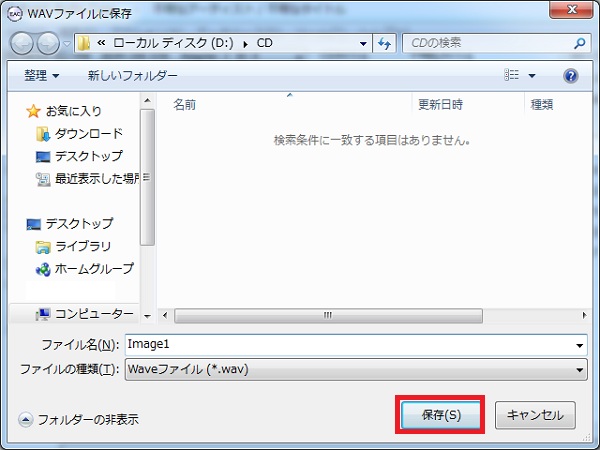Open address bar path history dropdown
Viewport: 600px width, 450px height.
[362, 44]
